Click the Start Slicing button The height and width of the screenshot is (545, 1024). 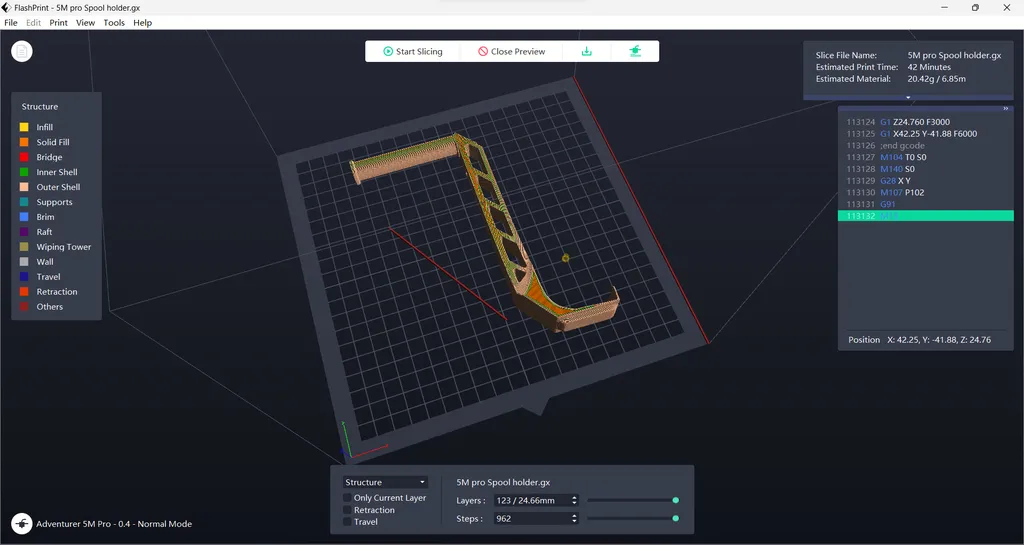click(412, 51)
